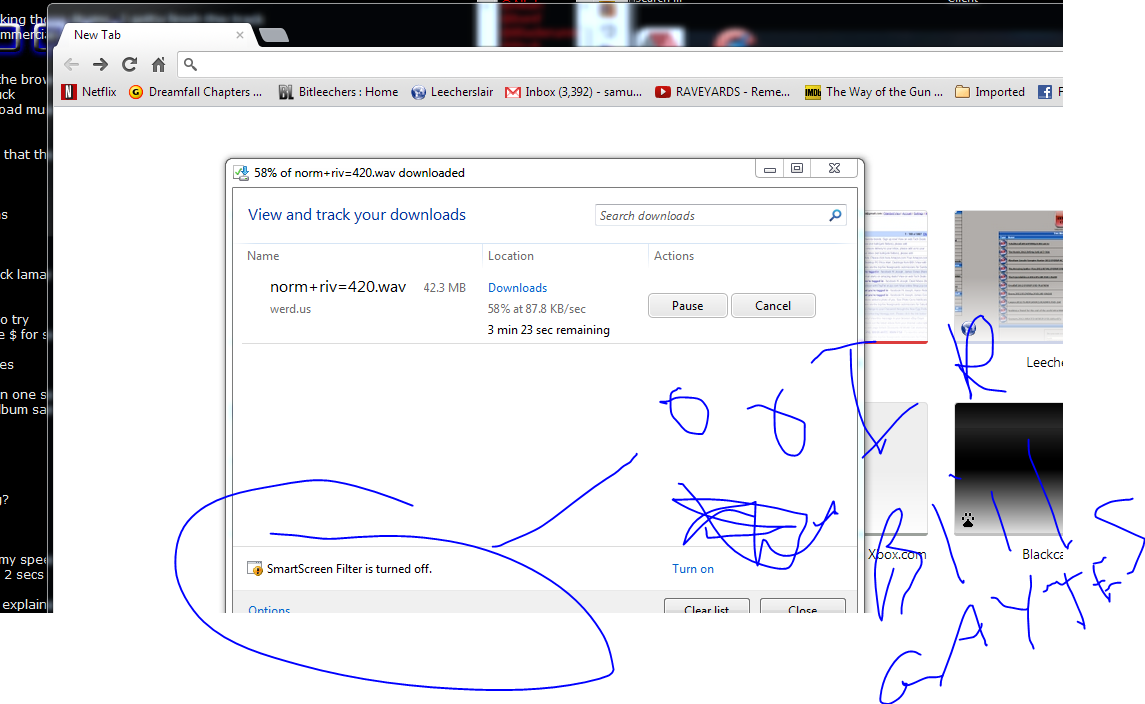Click the Close button in downloads window
This screenshot has height=704, width=1145.
pos(803,606)
